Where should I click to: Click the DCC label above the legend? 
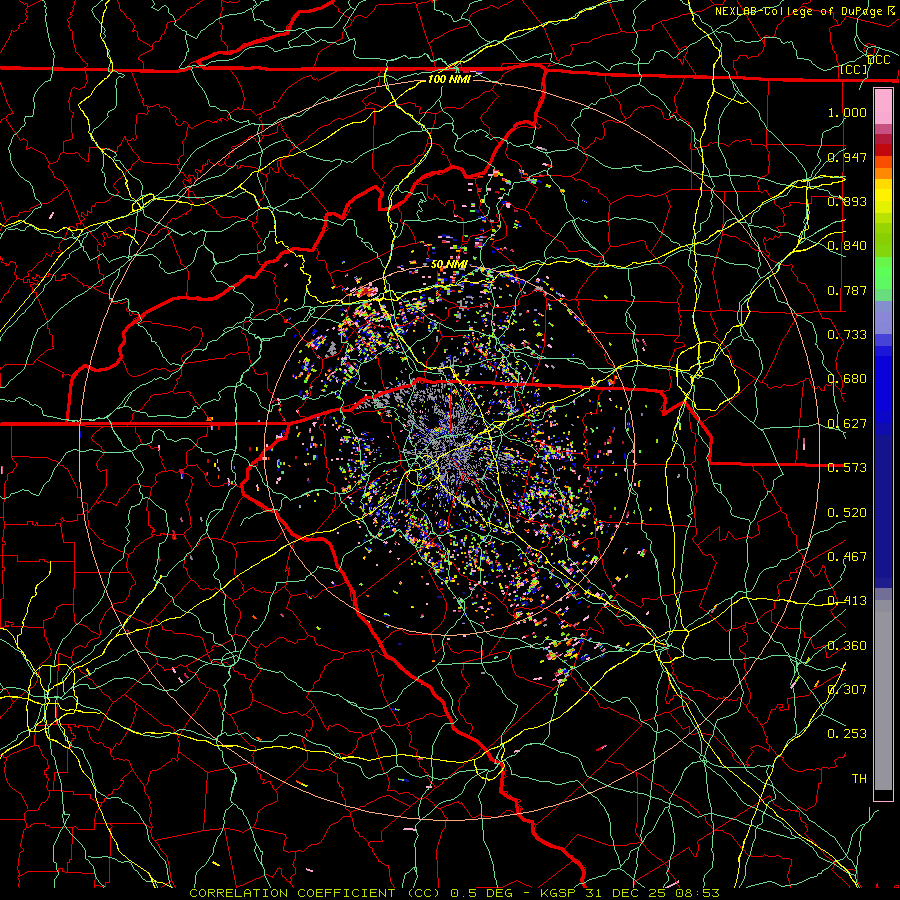[879, 60]
